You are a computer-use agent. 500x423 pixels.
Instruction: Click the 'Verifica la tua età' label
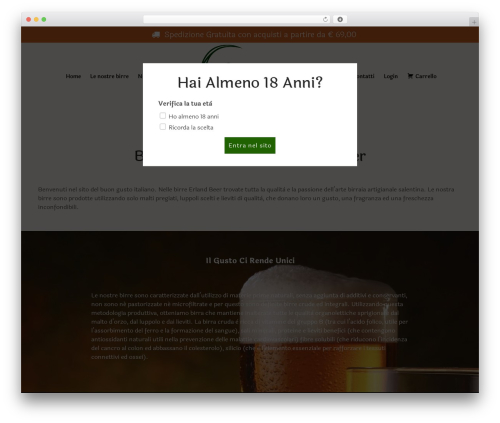[185, 103]
